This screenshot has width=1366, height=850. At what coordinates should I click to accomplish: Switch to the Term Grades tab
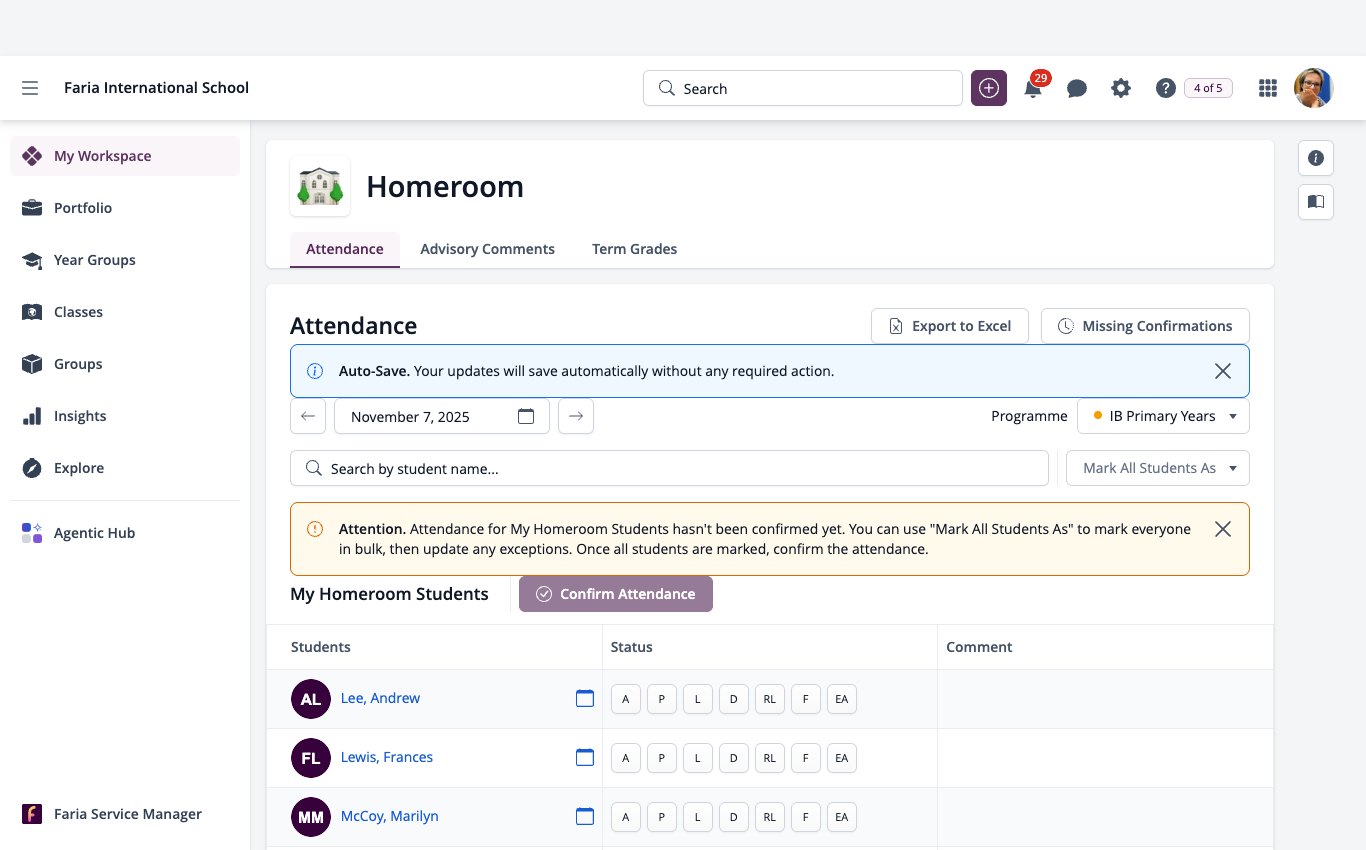click(634, 249)
